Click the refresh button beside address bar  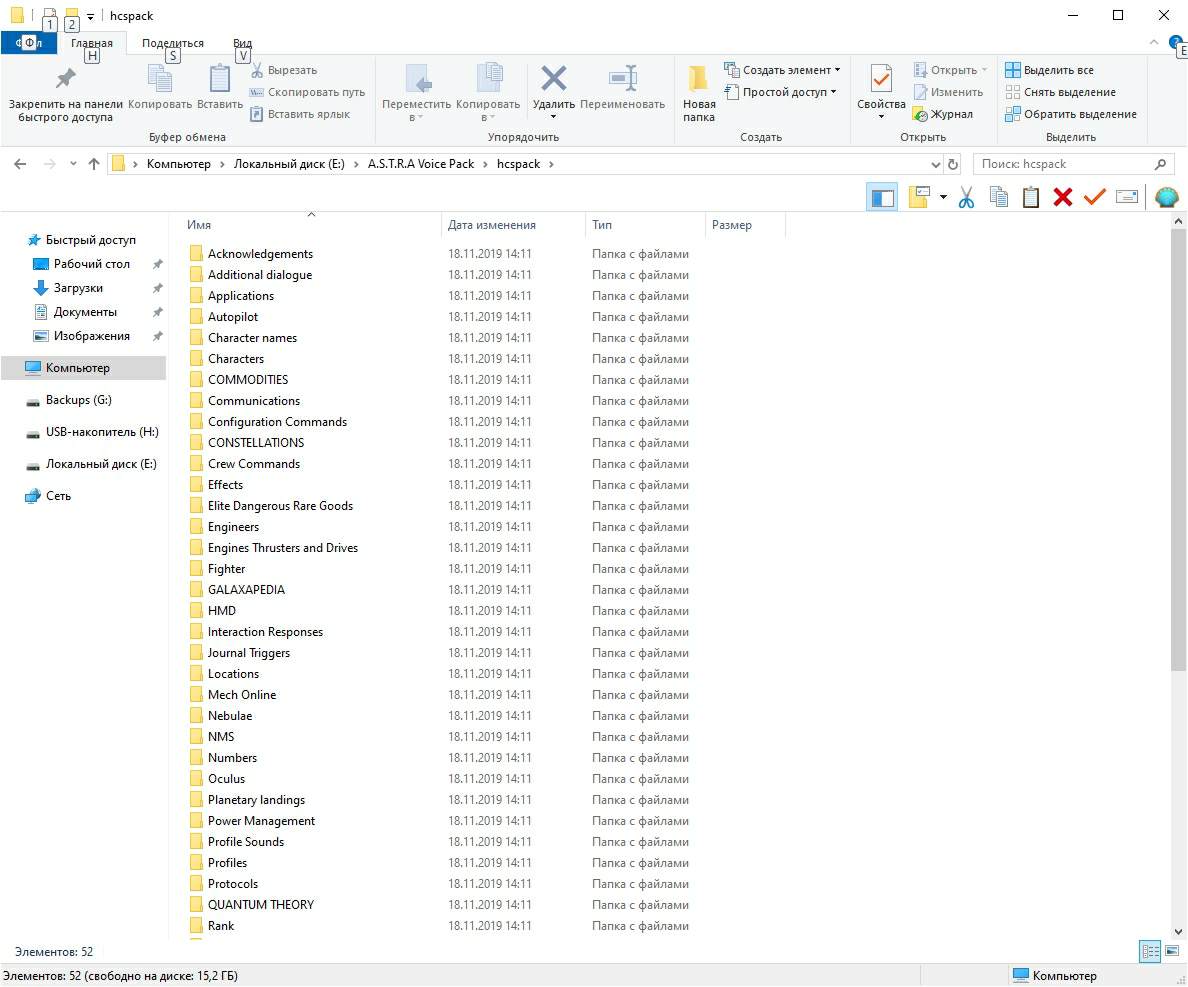click(x=953, y=165)
